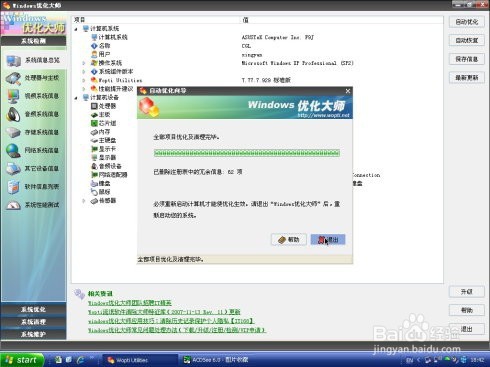490x367 pixels.
Task: Open the Windows start menu
Action: [22, 360]
